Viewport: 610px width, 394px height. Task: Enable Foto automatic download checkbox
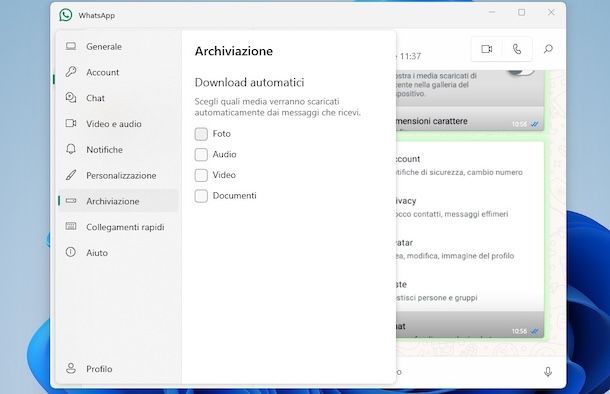pyautogui.click(x=201, y=134)
